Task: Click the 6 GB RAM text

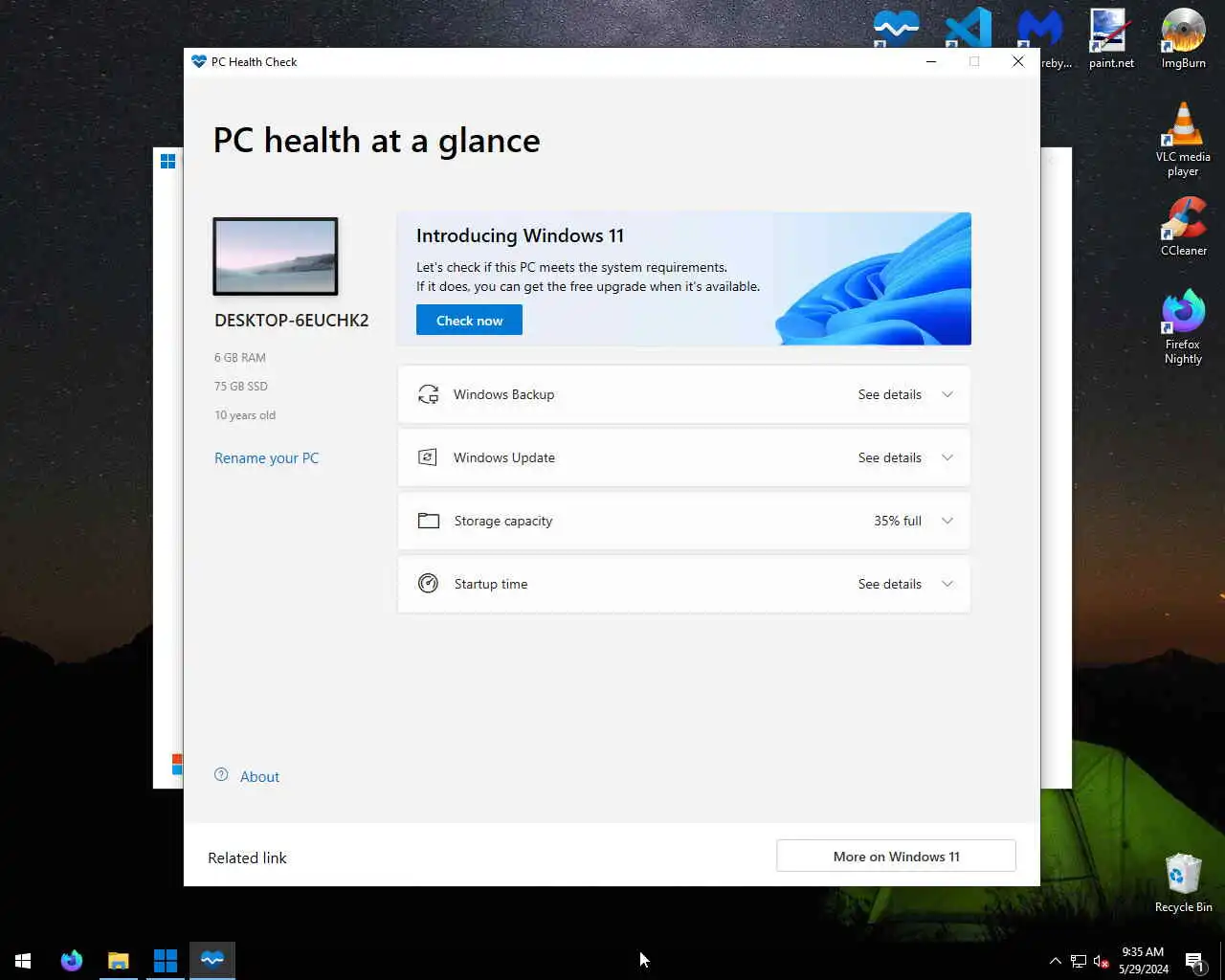Action: [240, 358]
